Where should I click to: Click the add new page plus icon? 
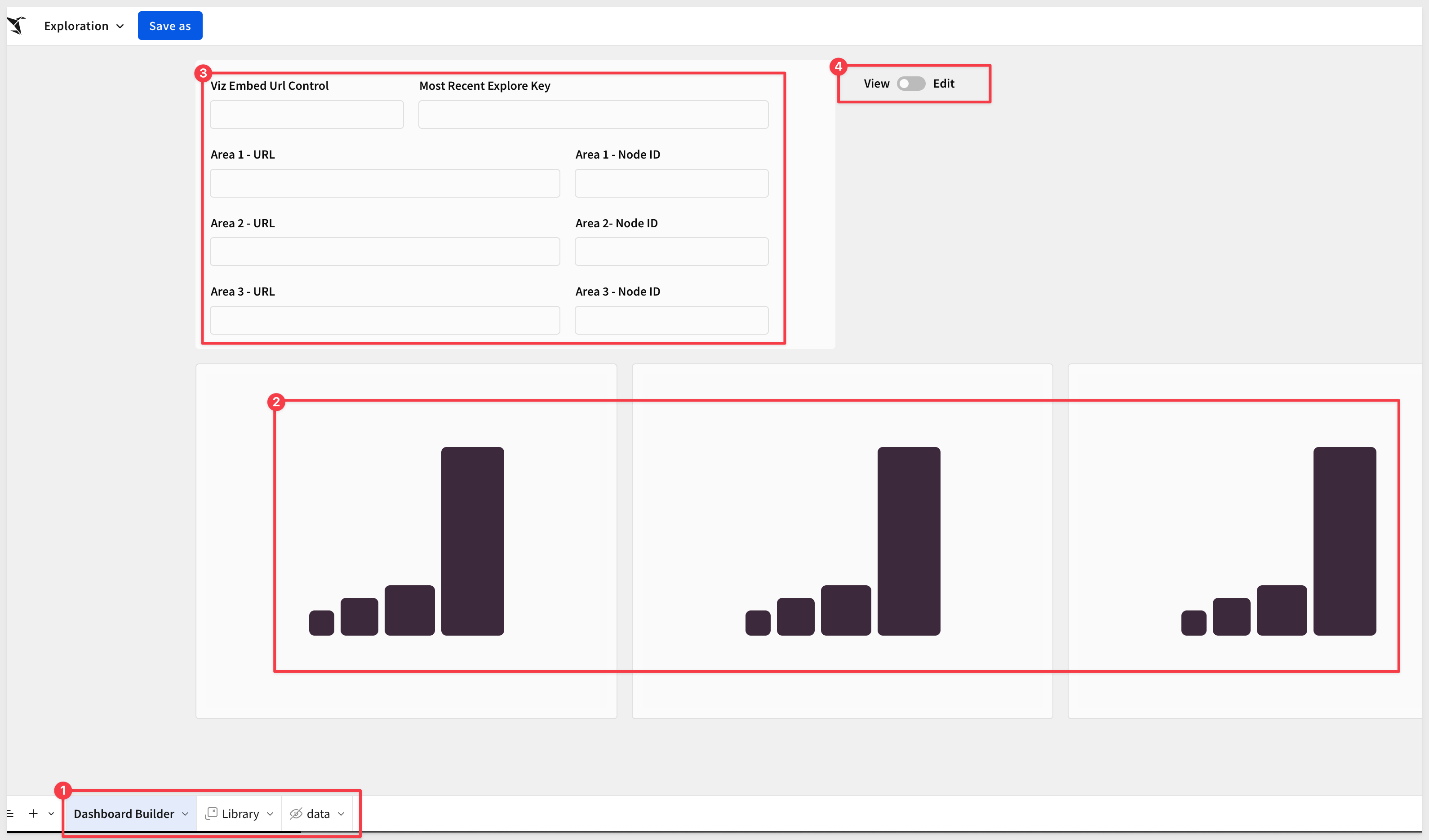33,813
